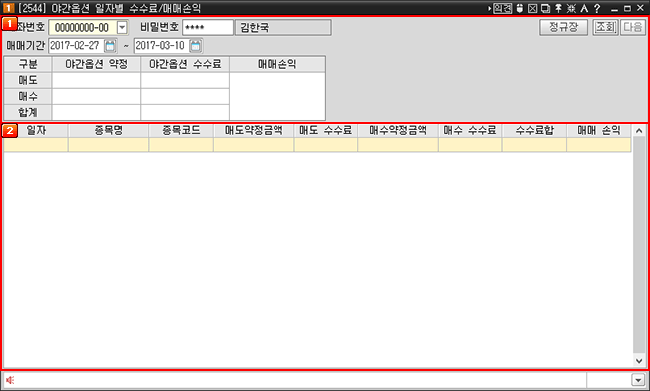The height and width of the screenshot is (391, 650).
Task: Click the 정규장 button
Action: 563,27
